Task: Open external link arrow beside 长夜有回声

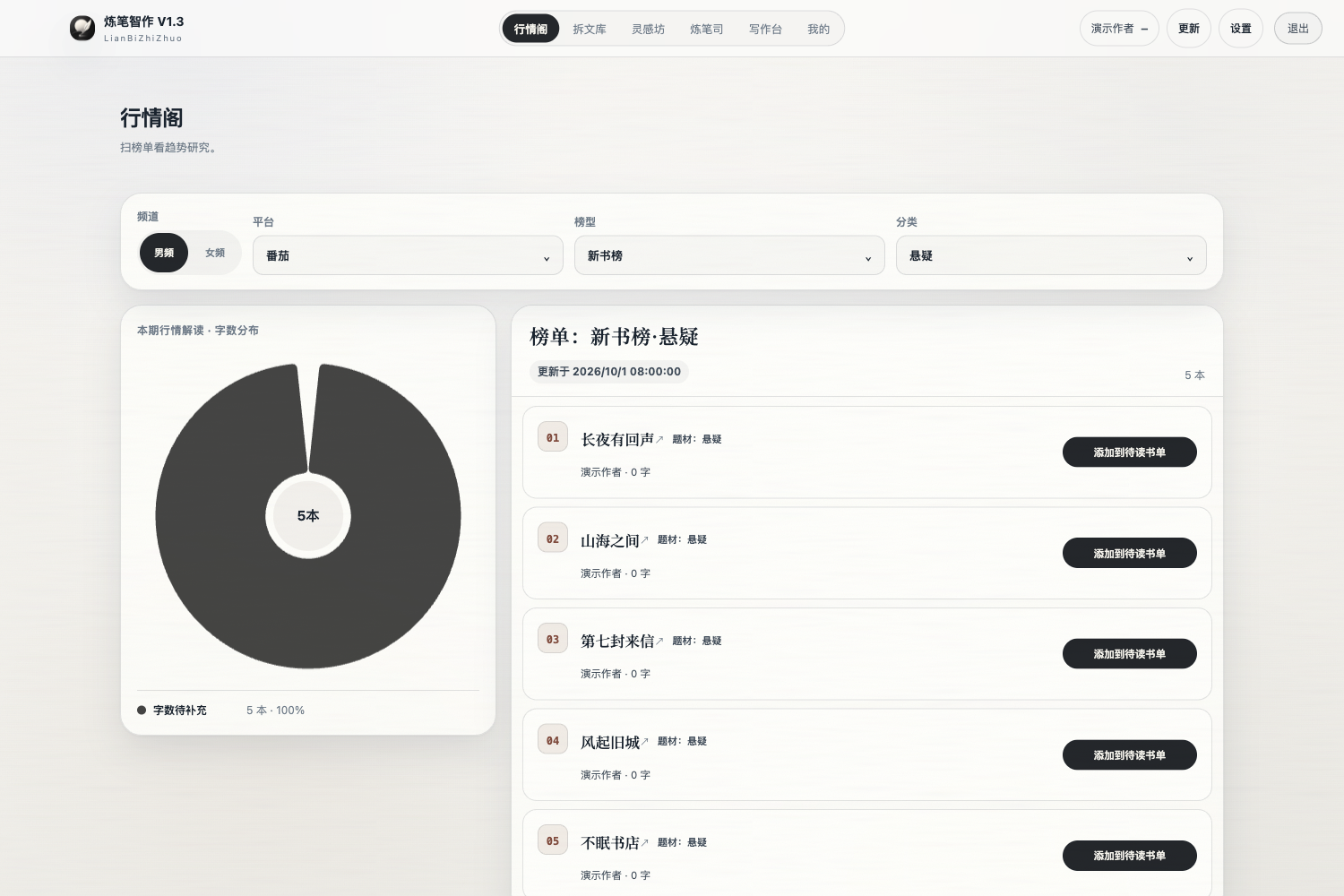Action: (x=659, y=439)
